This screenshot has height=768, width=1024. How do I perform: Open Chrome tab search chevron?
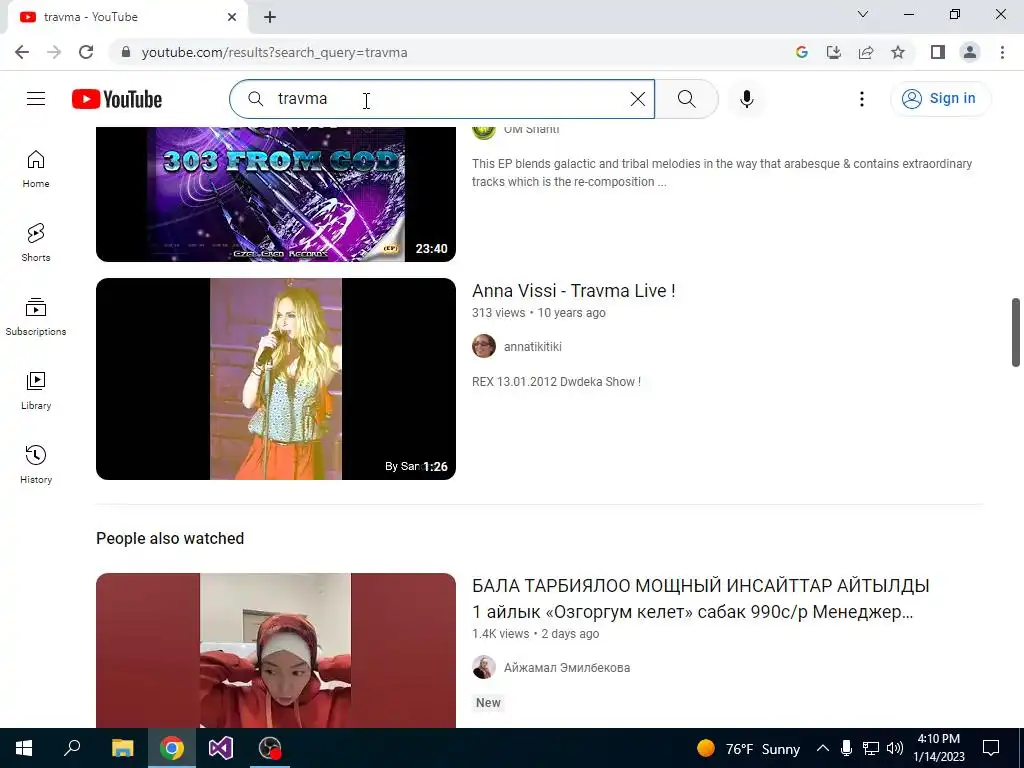coord(863,14)
